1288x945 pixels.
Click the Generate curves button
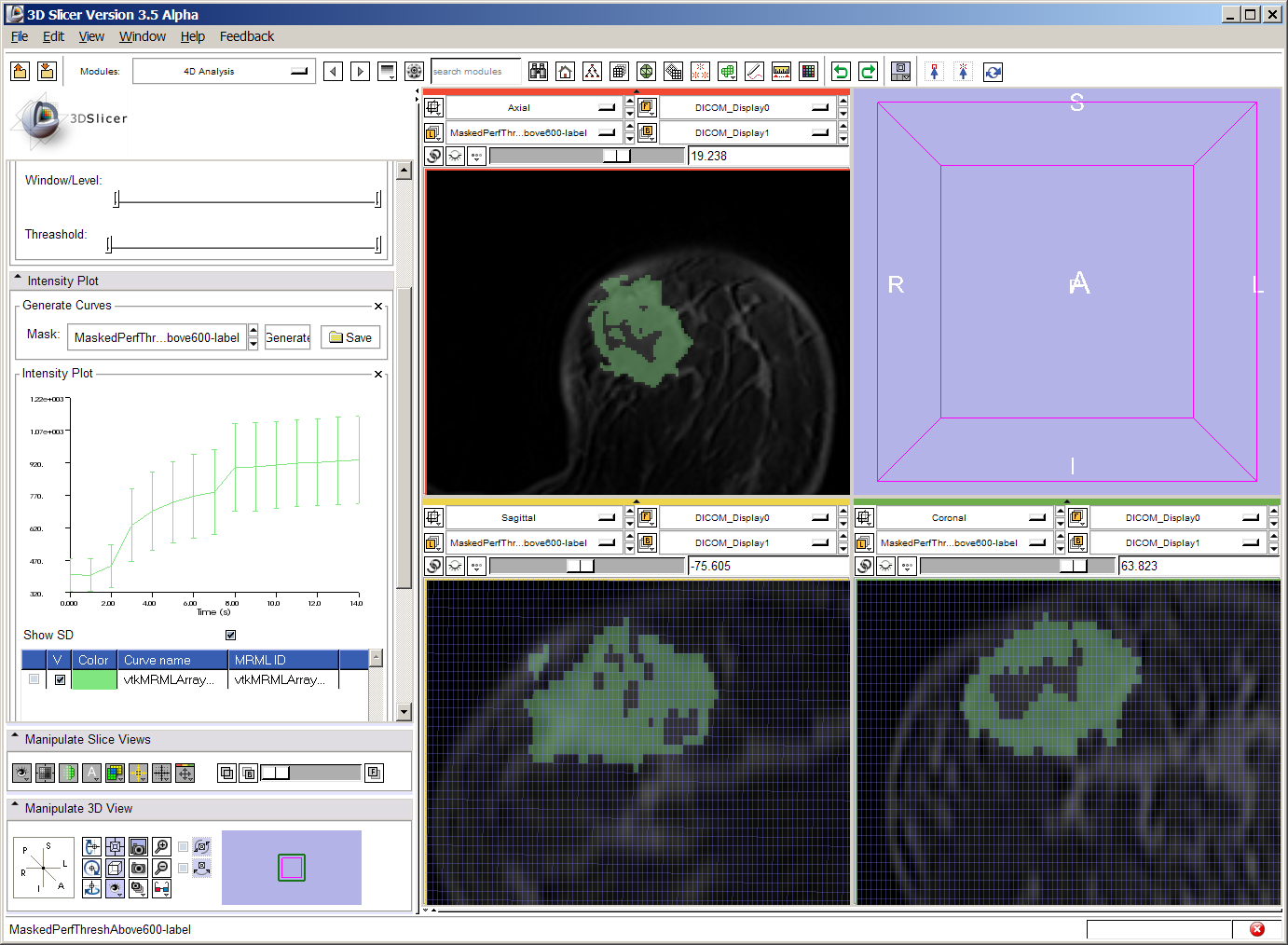[x=287, y=337]
